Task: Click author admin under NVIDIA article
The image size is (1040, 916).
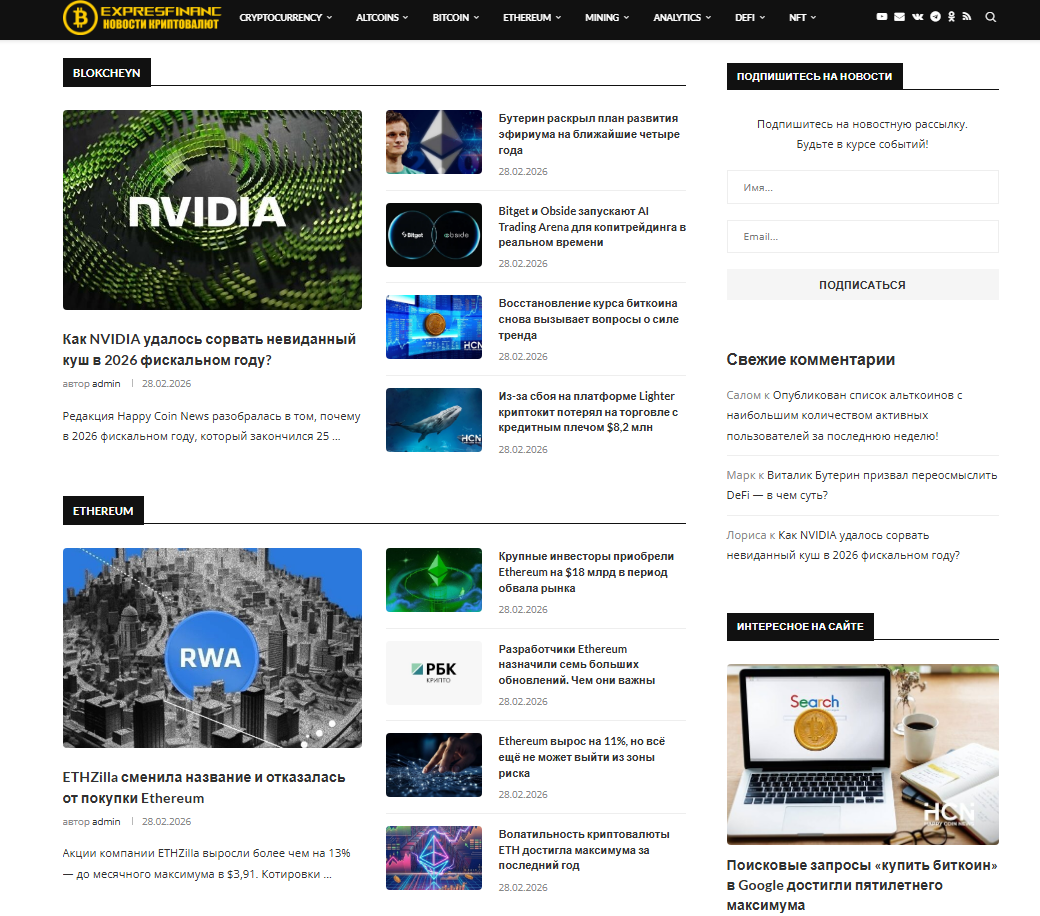Action: 105,383
